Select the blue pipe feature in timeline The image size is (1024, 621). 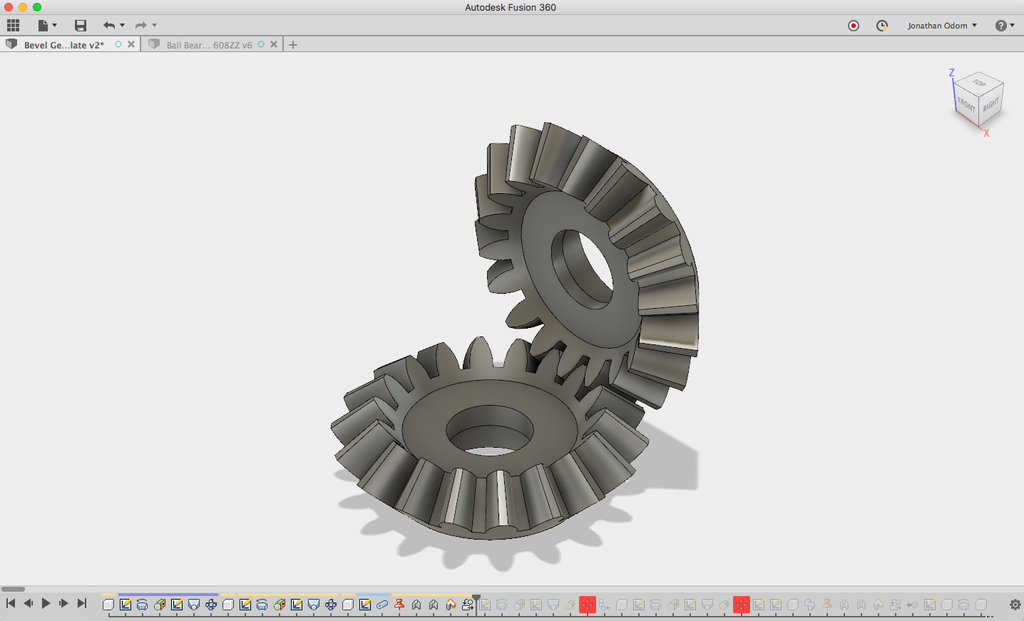coord(382,605)
